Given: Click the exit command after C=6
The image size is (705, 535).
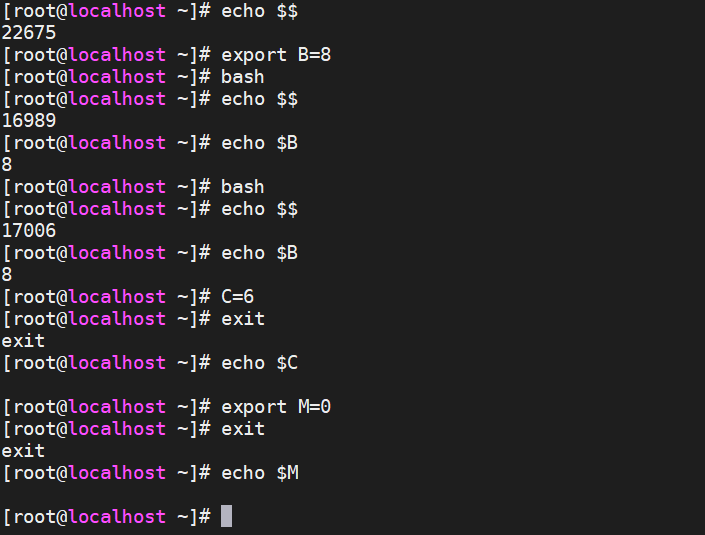Looking at the screenshot, I should point(243,319).
